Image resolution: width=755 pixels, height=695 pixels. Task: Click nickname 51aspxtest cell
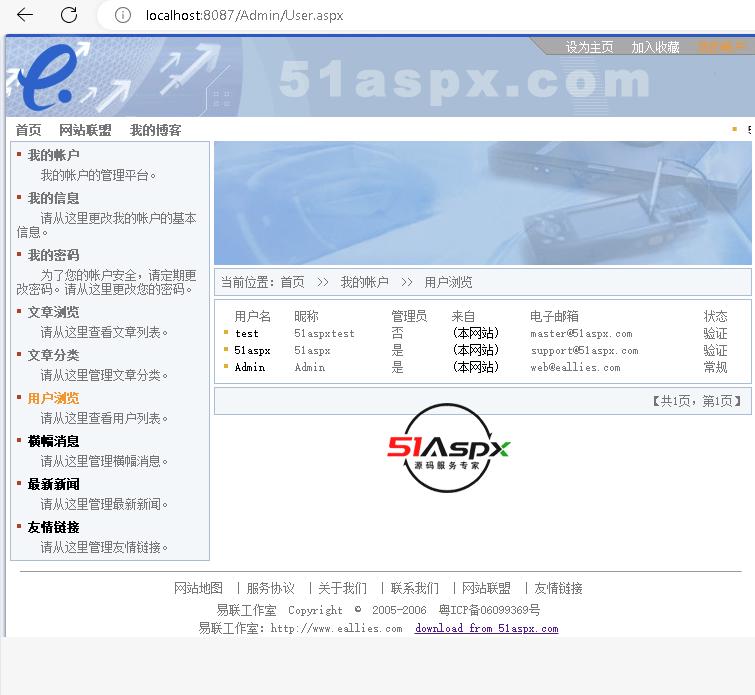coord(324,333)
